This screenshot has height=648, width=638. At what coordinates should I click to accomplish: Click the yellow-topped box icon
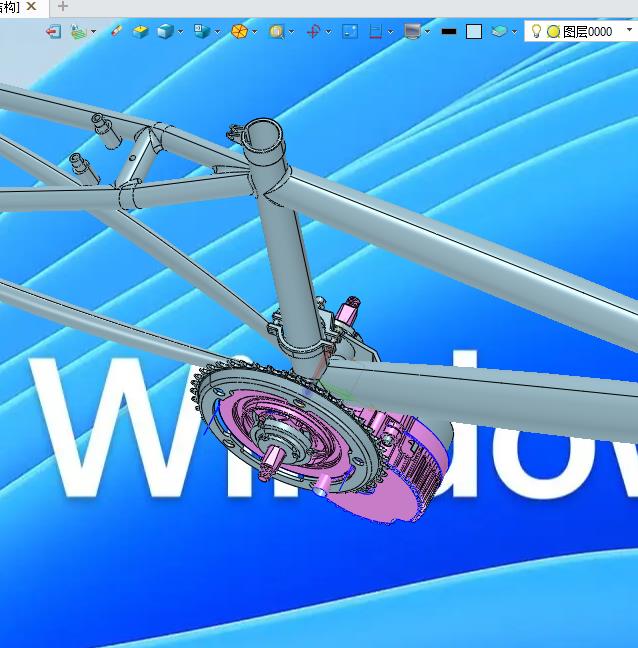[x=140, y=31]
